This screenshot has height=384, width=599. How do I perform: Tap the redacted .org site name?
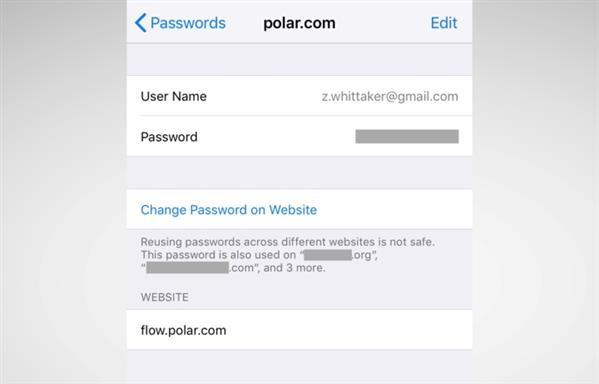(x=327, y=255)
